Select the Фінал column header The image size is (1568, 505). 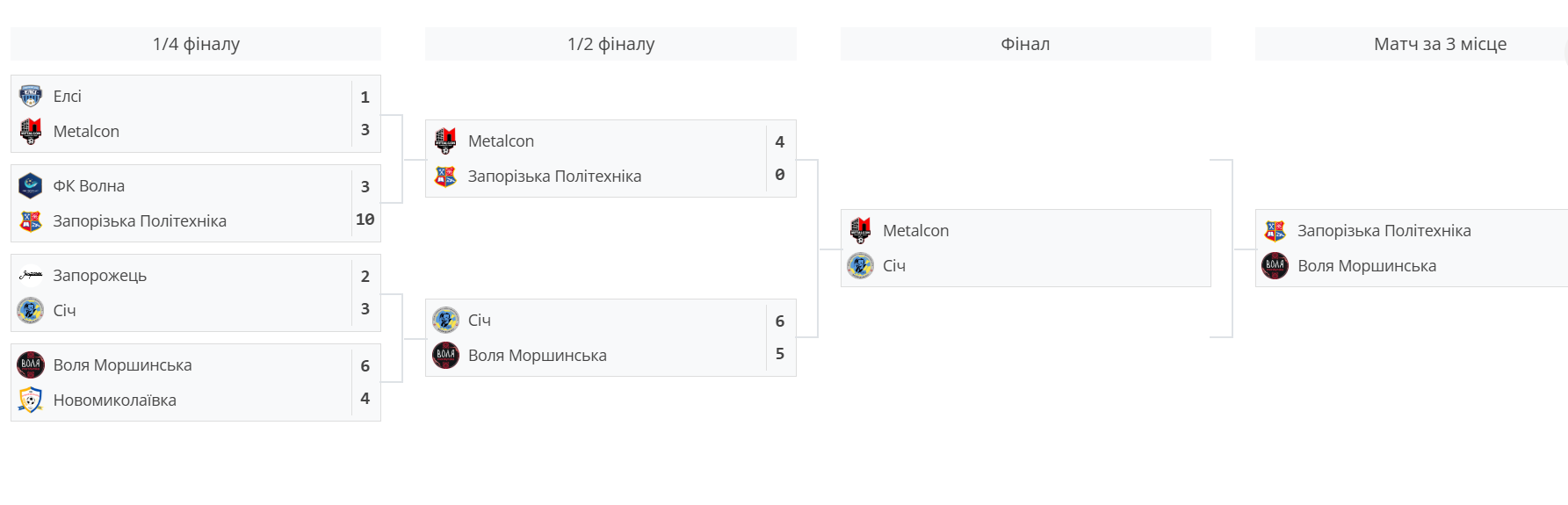1025,44
